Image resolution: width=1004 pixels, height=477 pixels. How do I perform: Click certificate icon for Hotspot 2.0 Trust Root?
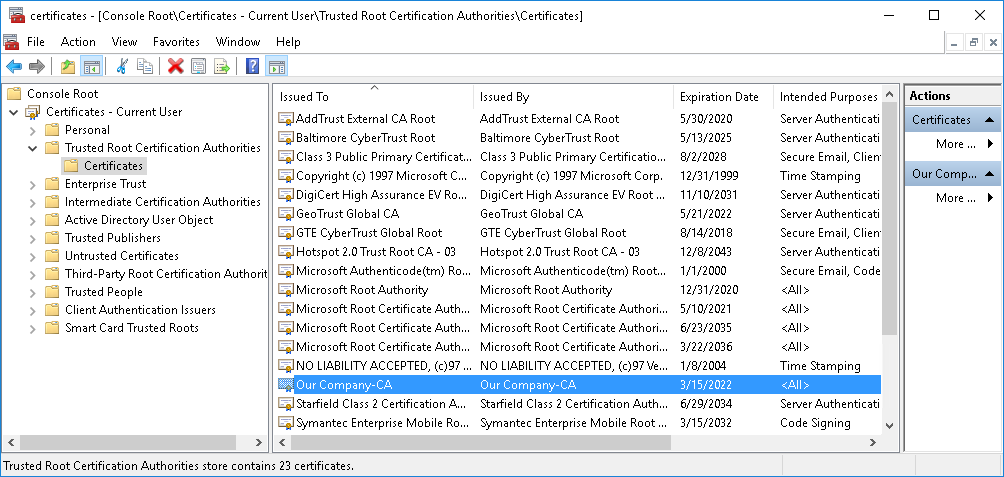click(x=286, y=252)
